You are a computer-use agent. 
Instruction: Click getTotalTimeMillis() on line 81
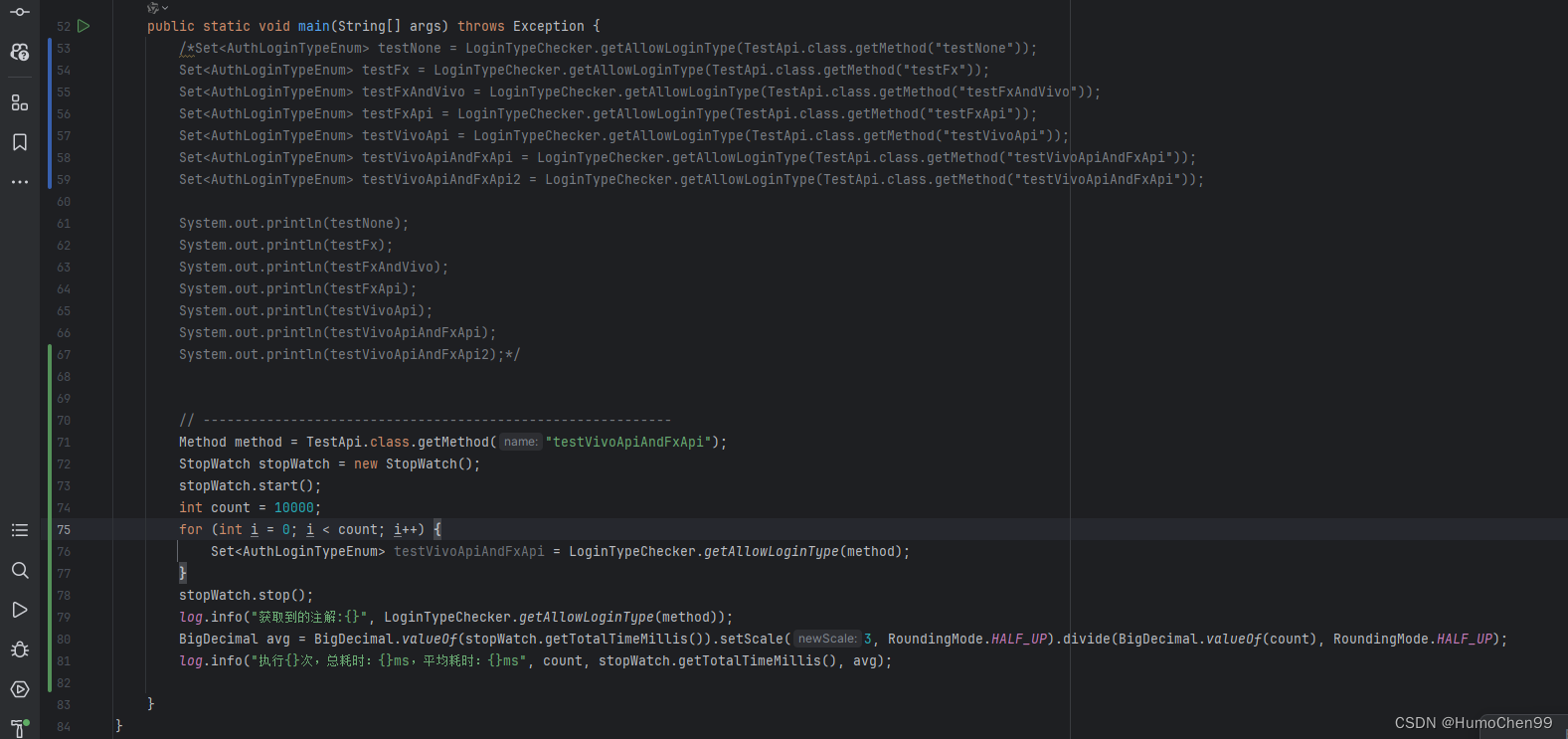coord(759,660)
